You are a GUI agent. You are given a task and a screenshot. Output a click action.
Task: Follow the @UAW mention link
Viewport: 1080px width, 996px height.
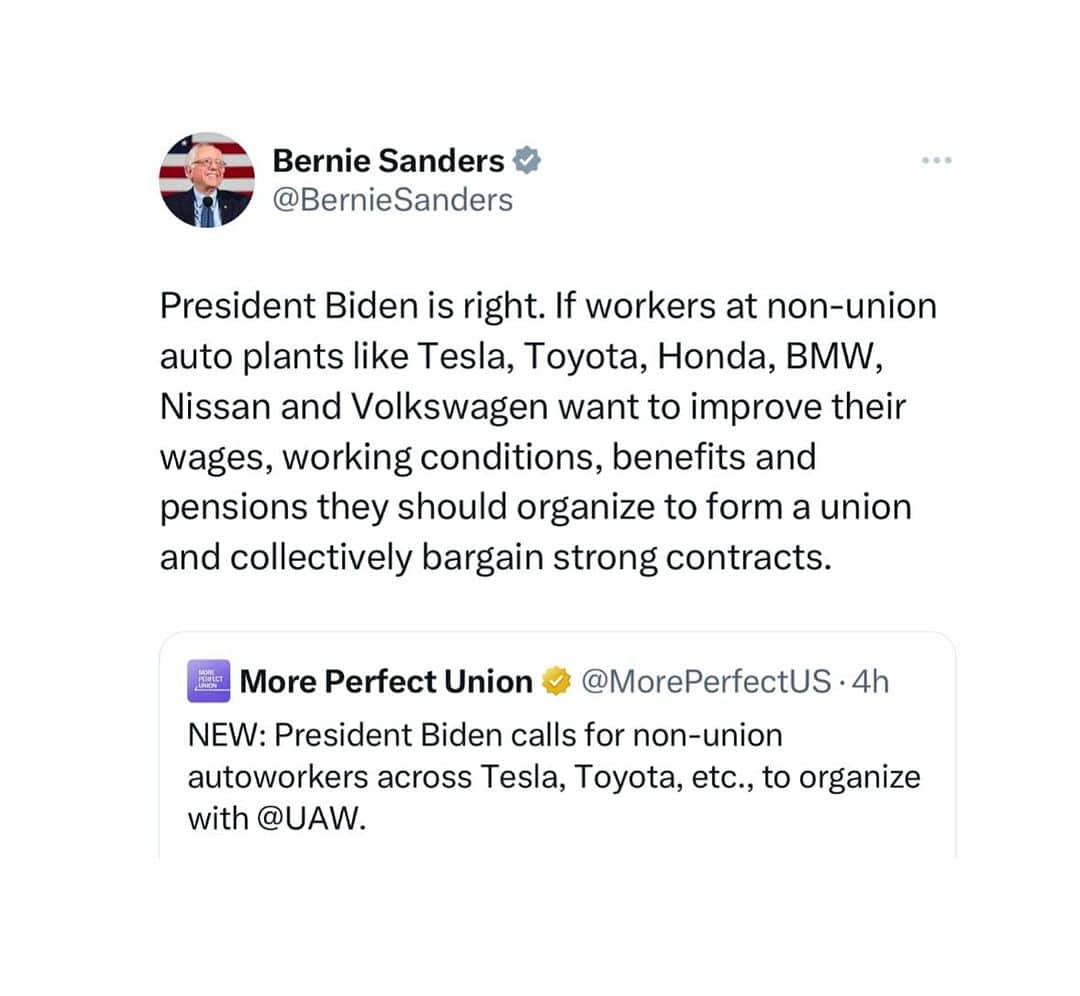pos(309,819)
